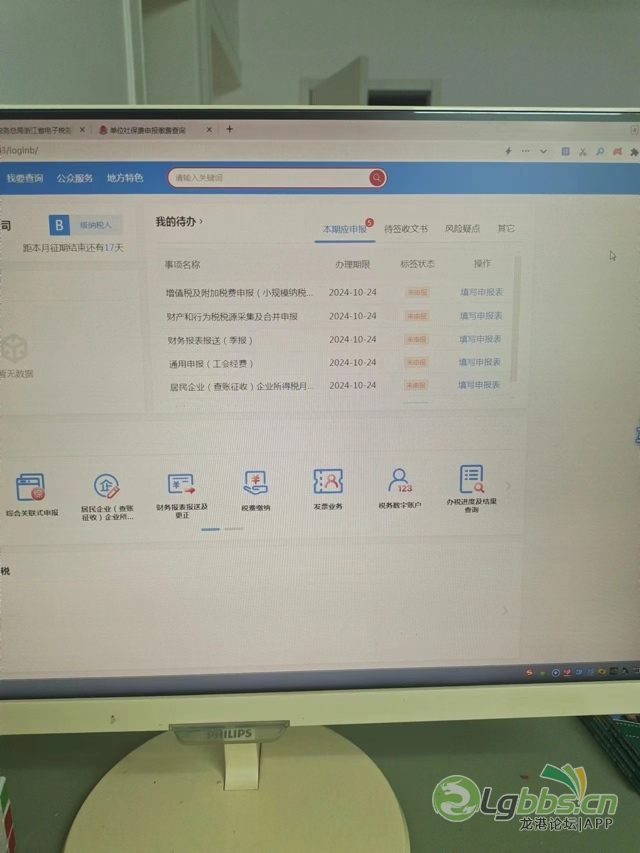This screenshot has height=853, width=640.
Task: Click the 未申报 status tag for 通用申报
Action: point(416,362)
